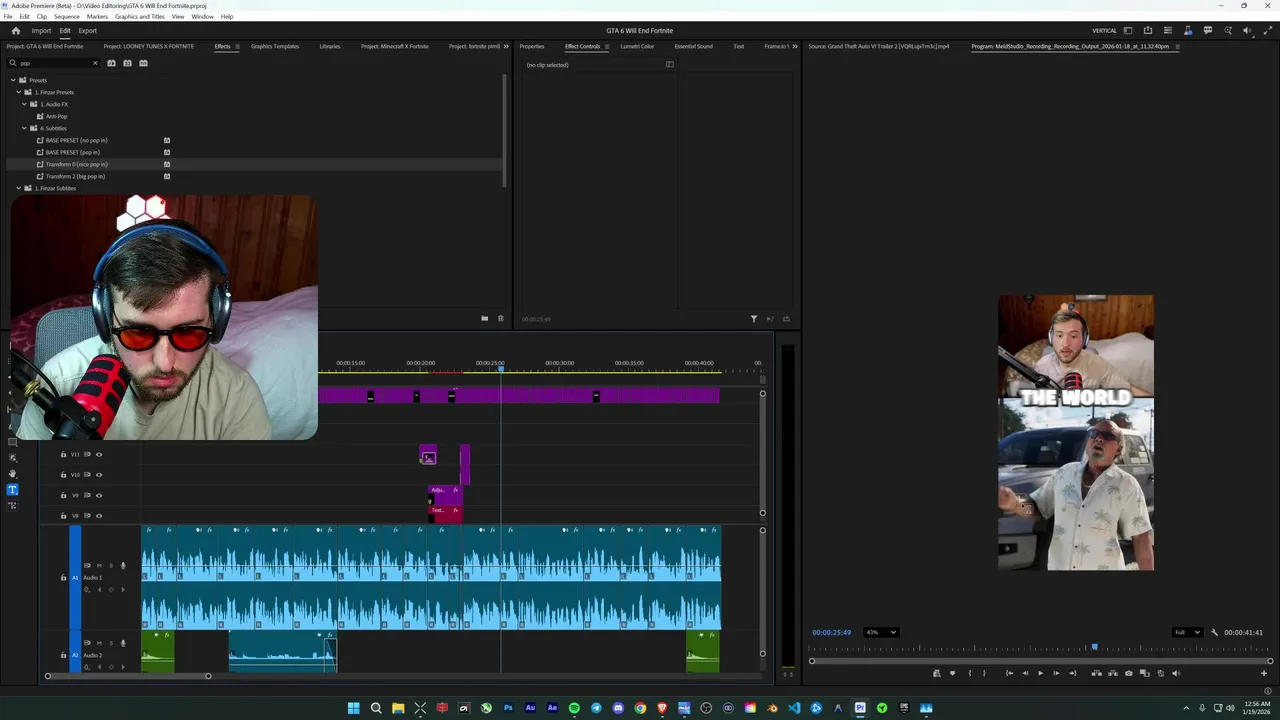Switch to the Export workspace
Image resolution: width=1280 pixels, height=720 pixels.
pos(88,31)
